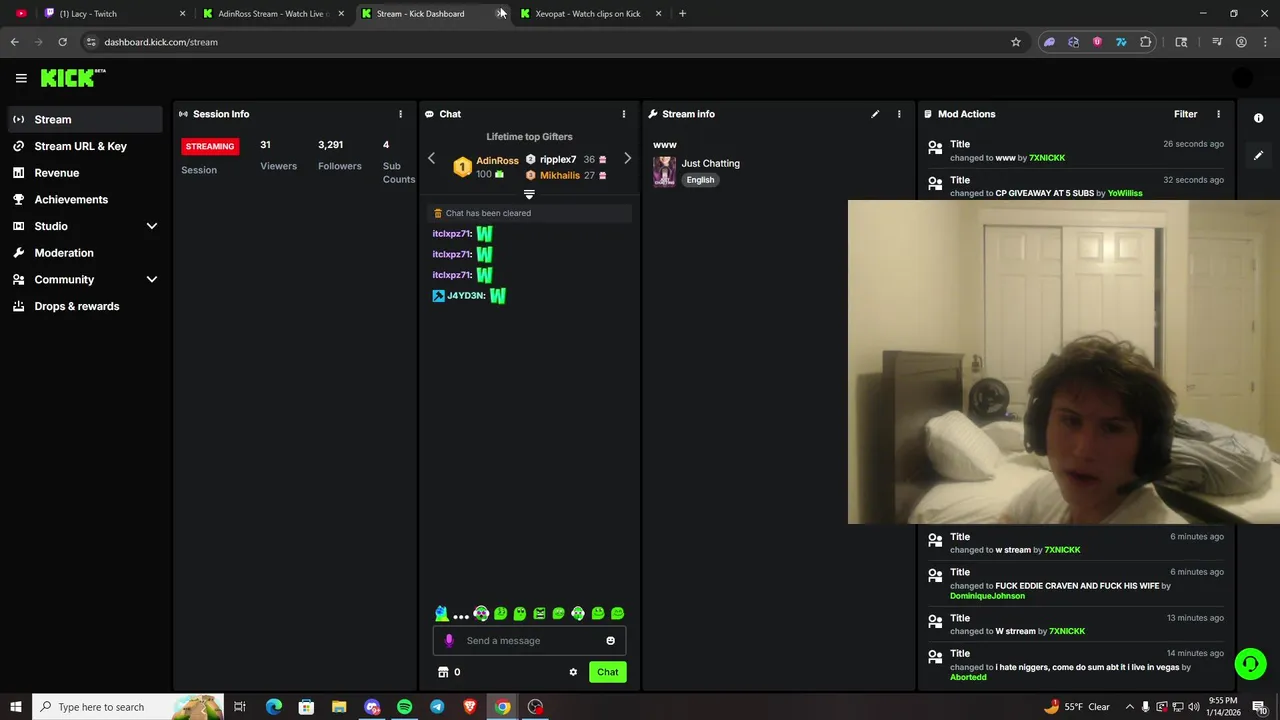Image resolution: width=1280 pixels, height=720 pixels.
Task: Send message with the green Chat button
Action: click(608, 672)
